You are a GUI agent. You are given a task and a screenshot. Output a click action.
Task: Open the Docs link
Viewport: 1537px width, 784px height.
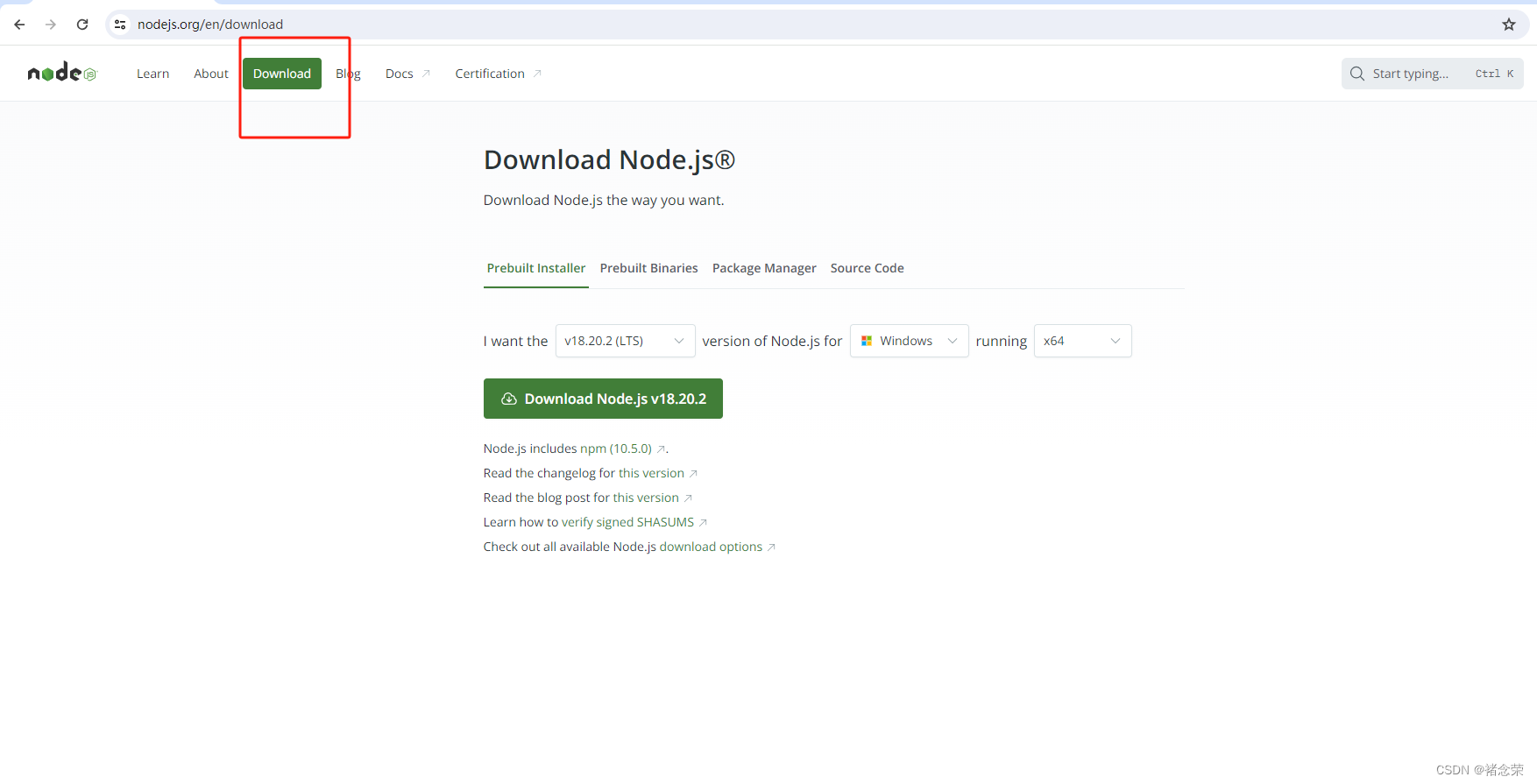pyautogui.click(x=399, y=74)
